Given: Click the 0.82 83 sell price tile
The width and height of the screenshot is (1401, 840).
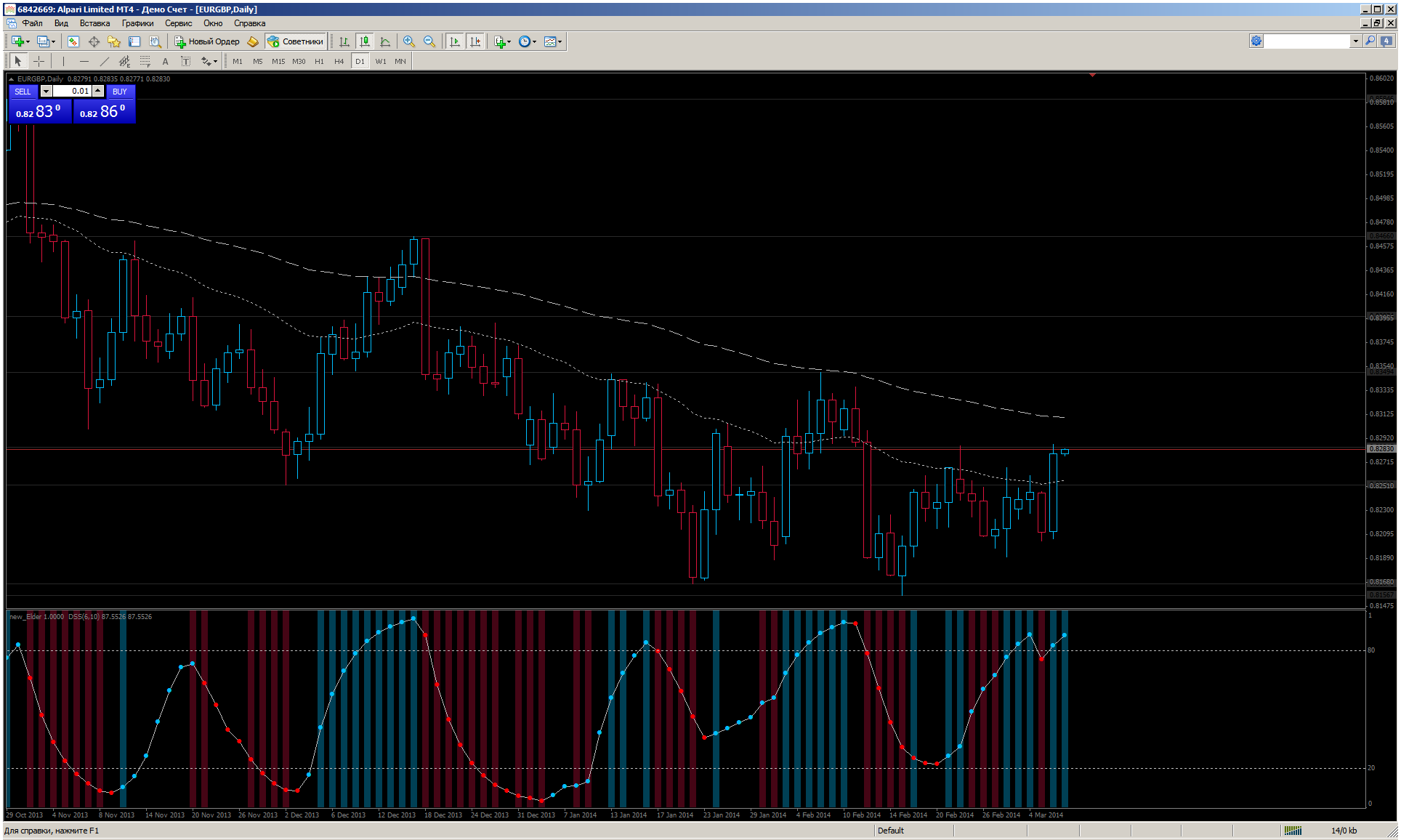Looking at the screenshot, I should click(40, 111).
